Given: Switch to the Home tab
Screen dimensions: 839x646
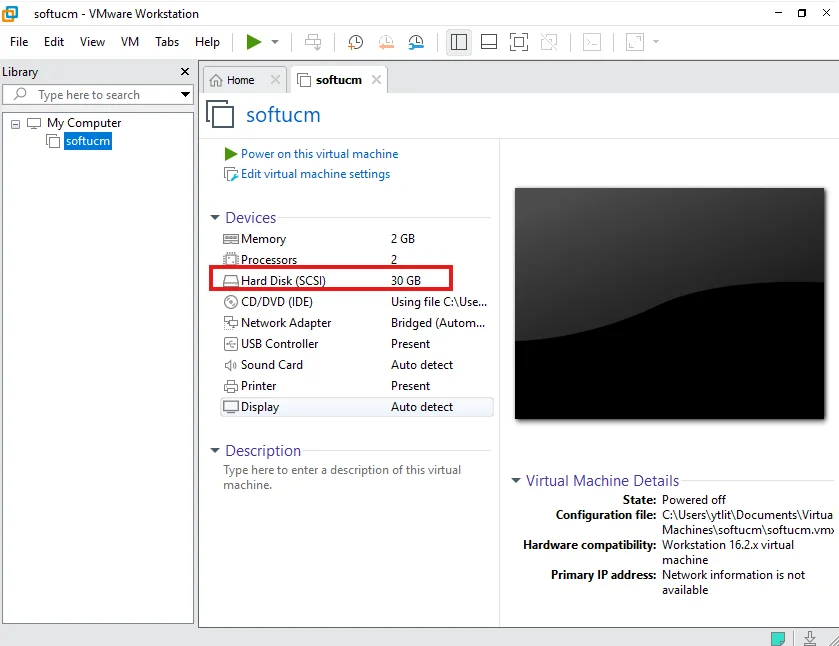Looking at the screenshot, I should click(240, 80).
